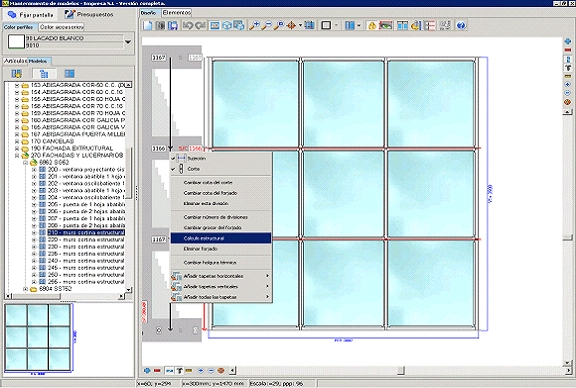Open Añadir tapetas horizontales submenu
576x388 pixels.
click(221, 276)
